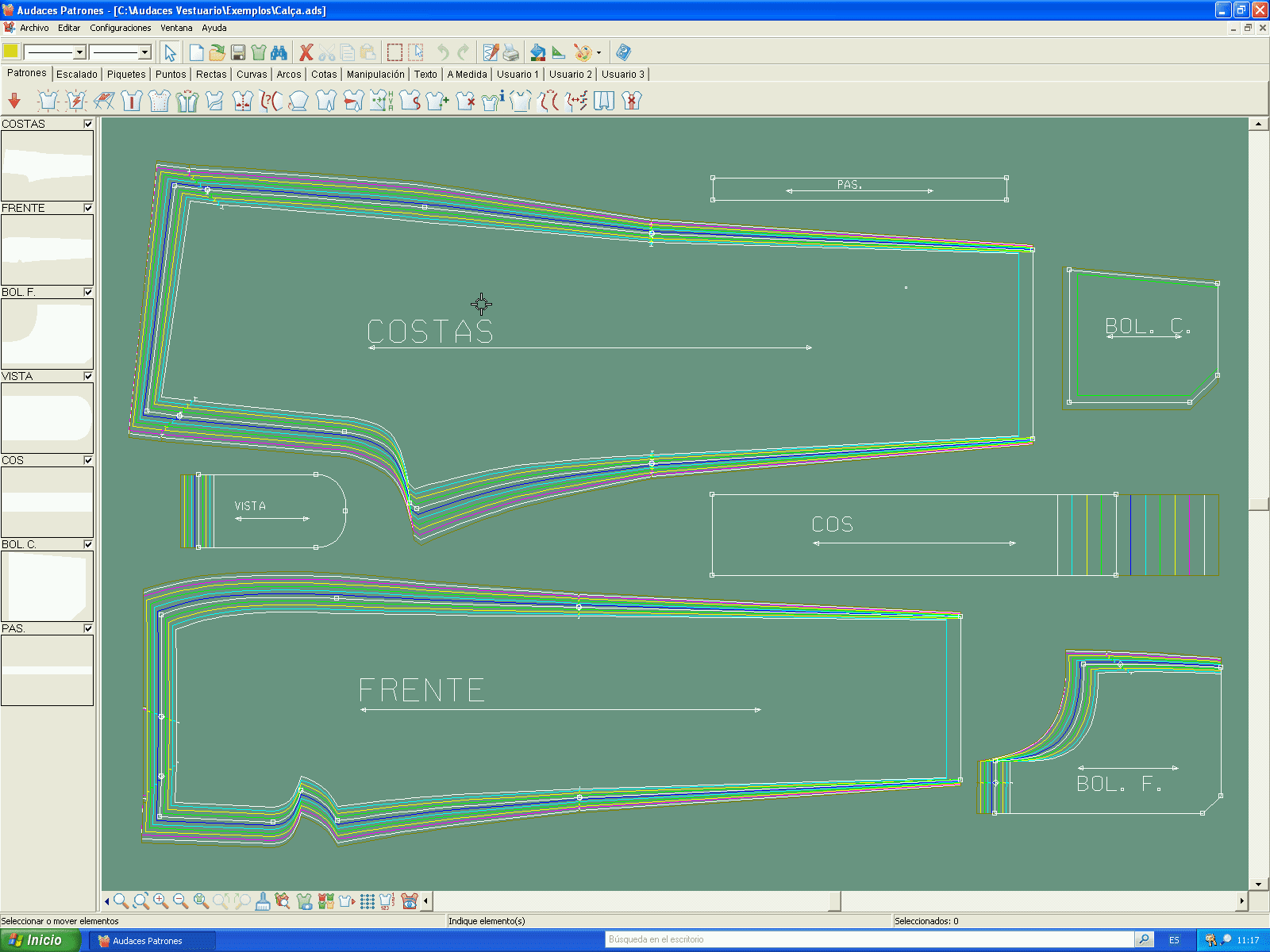The height and width of the screenshot is (952, 1270).
Task: Click the zoom in magnifier icon
Action: (x=161, y=901)
